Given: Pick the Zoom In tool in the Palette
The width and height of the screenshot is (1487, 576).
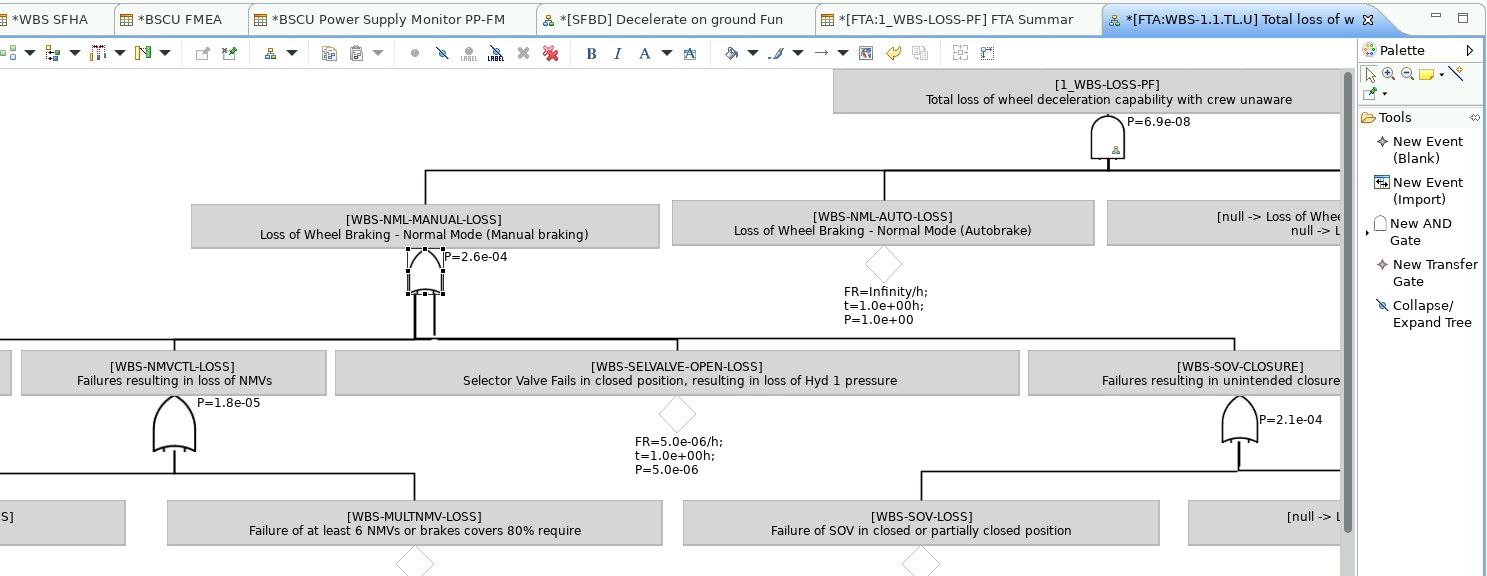Looking at the screenshot, I should [1388, 74].
